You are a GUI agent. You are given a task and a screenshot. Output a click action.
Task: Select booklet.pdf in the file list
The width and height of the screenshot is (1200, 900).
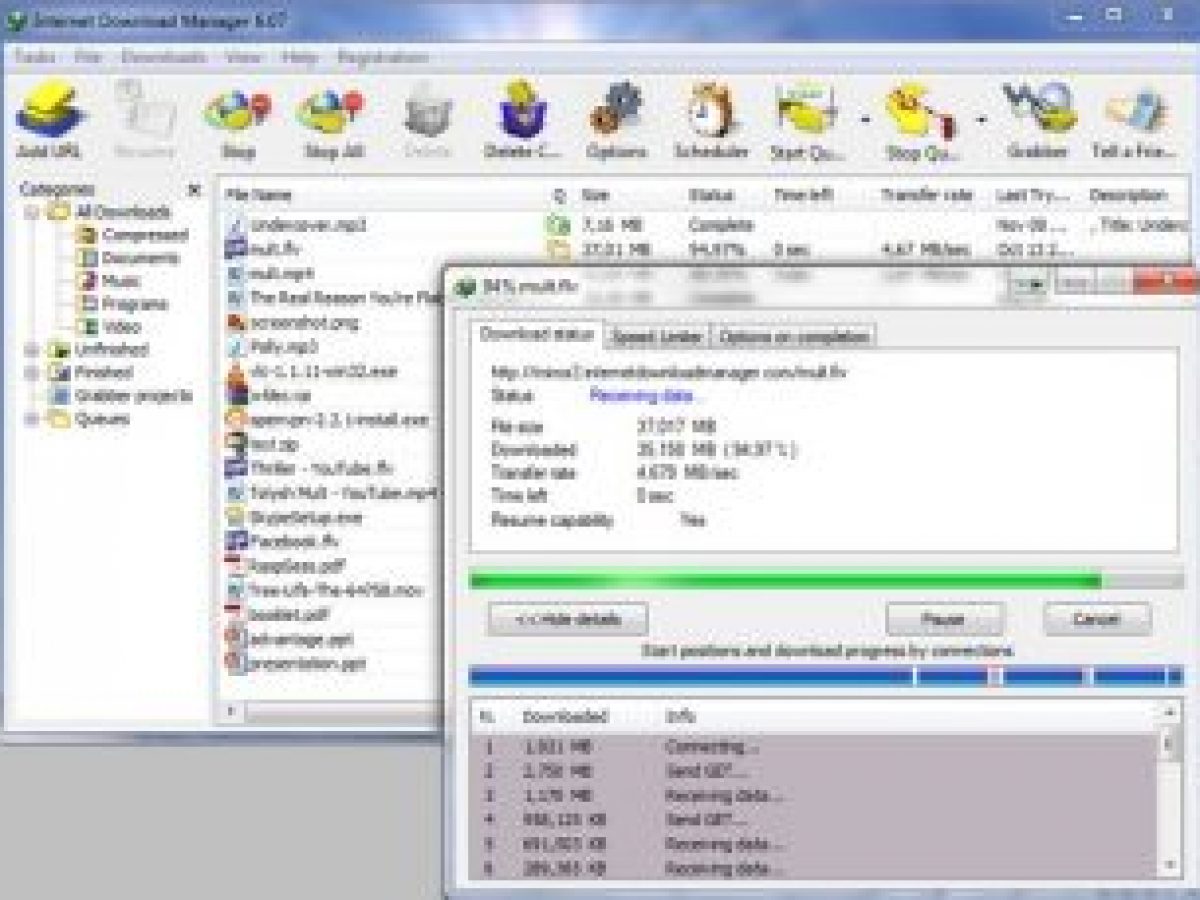point(289,614)
